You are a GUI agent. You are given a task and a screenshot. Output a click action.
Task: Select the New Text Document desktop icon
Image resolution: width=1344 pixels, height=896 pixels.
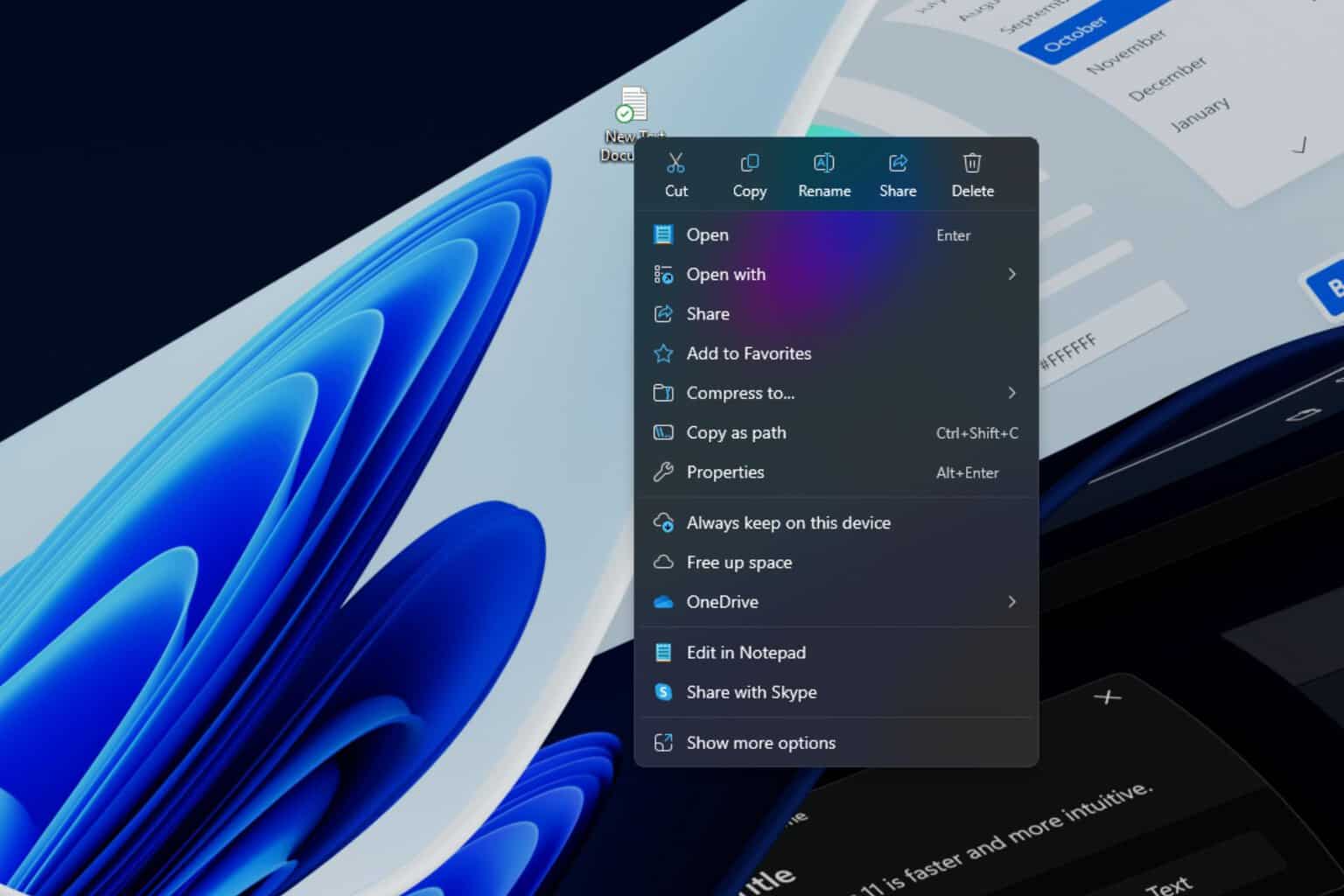pyautogui.click(x=631, y=106)
